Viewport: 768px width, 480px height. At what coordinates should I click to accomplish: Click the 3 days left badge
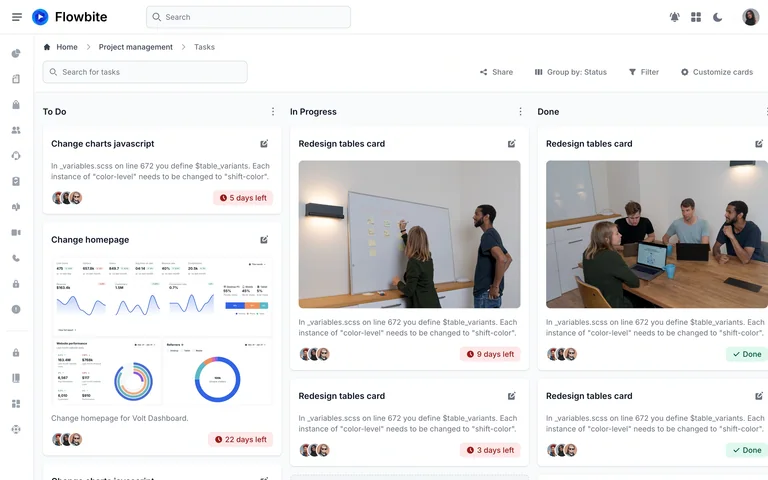tap(490, 450)
